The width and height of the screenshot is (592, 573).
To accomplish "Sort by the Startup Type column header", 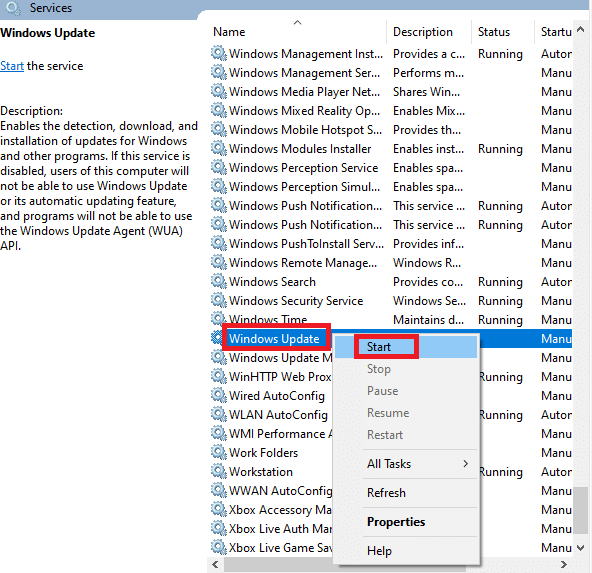I will click(x=554, y=32).
